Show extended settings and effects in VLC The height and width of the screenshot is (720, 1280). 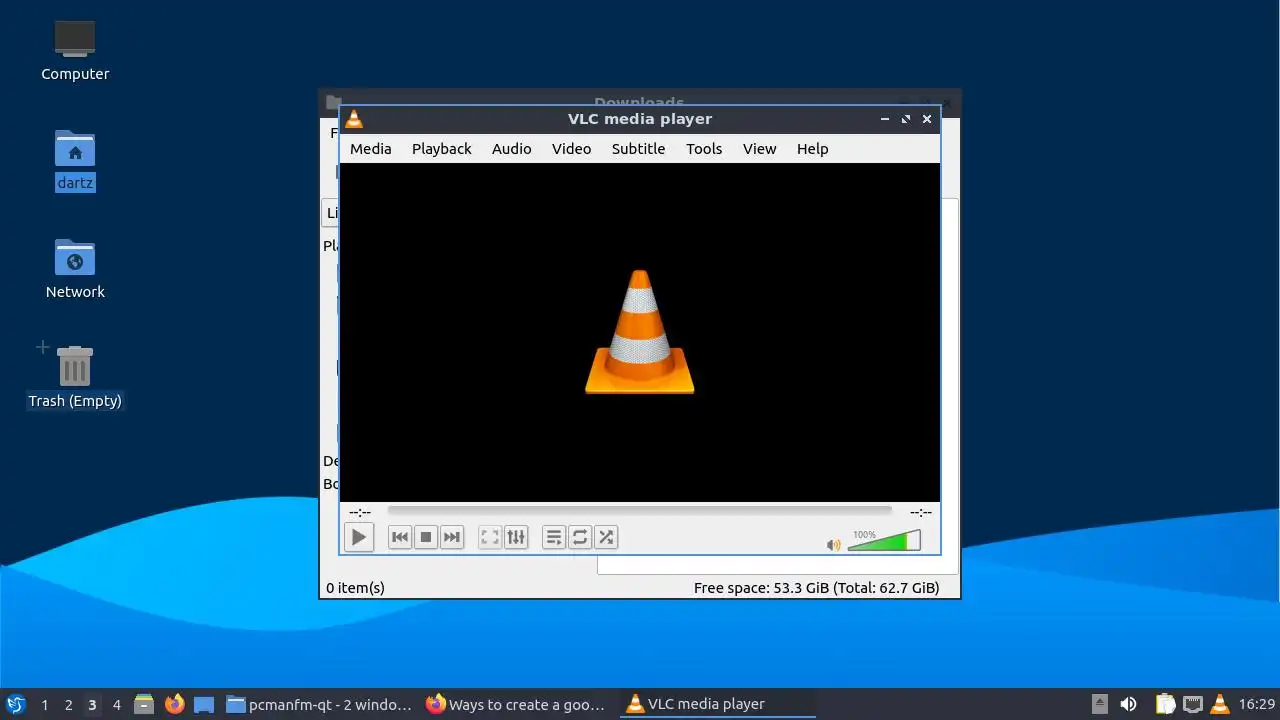click(516, 537)
